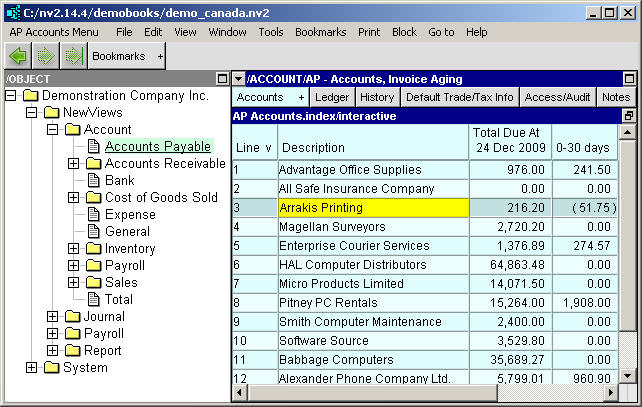Maximize the /ACCOUNT/AP pane with its square icon
Image resolution: width=642 pixels, height=407 pixels.
(x=629, y=78)
